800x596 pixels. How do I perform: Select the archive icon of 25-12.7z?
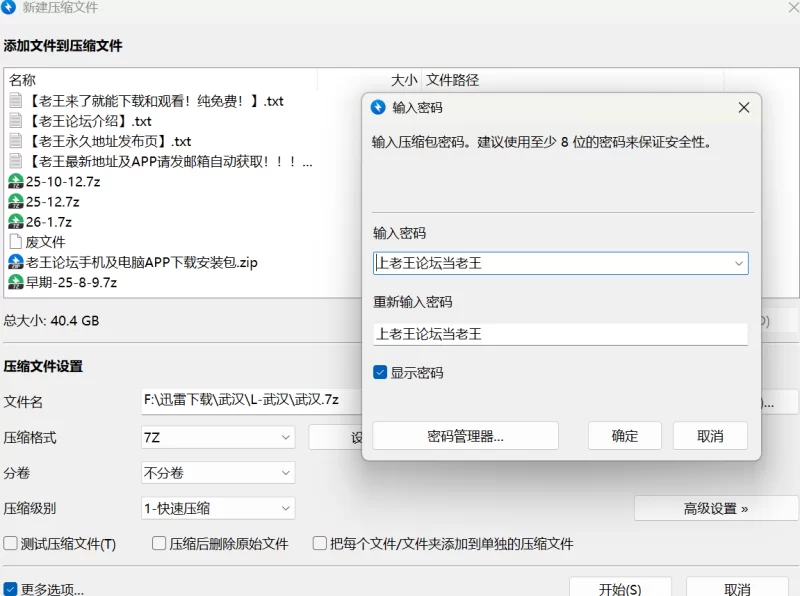[16, 202]
